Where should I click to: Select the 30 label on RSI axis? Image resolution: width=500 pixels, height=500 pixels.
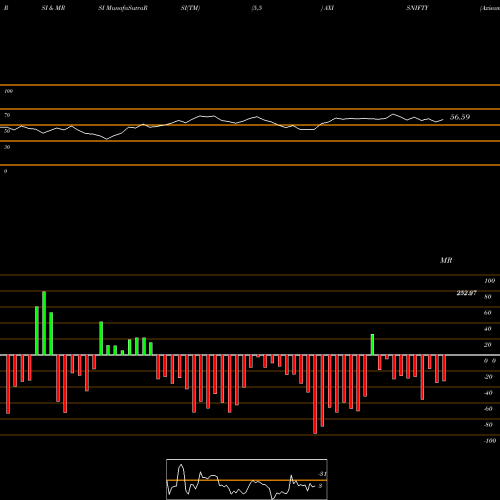pyautogui.click(x=7, y=147)
